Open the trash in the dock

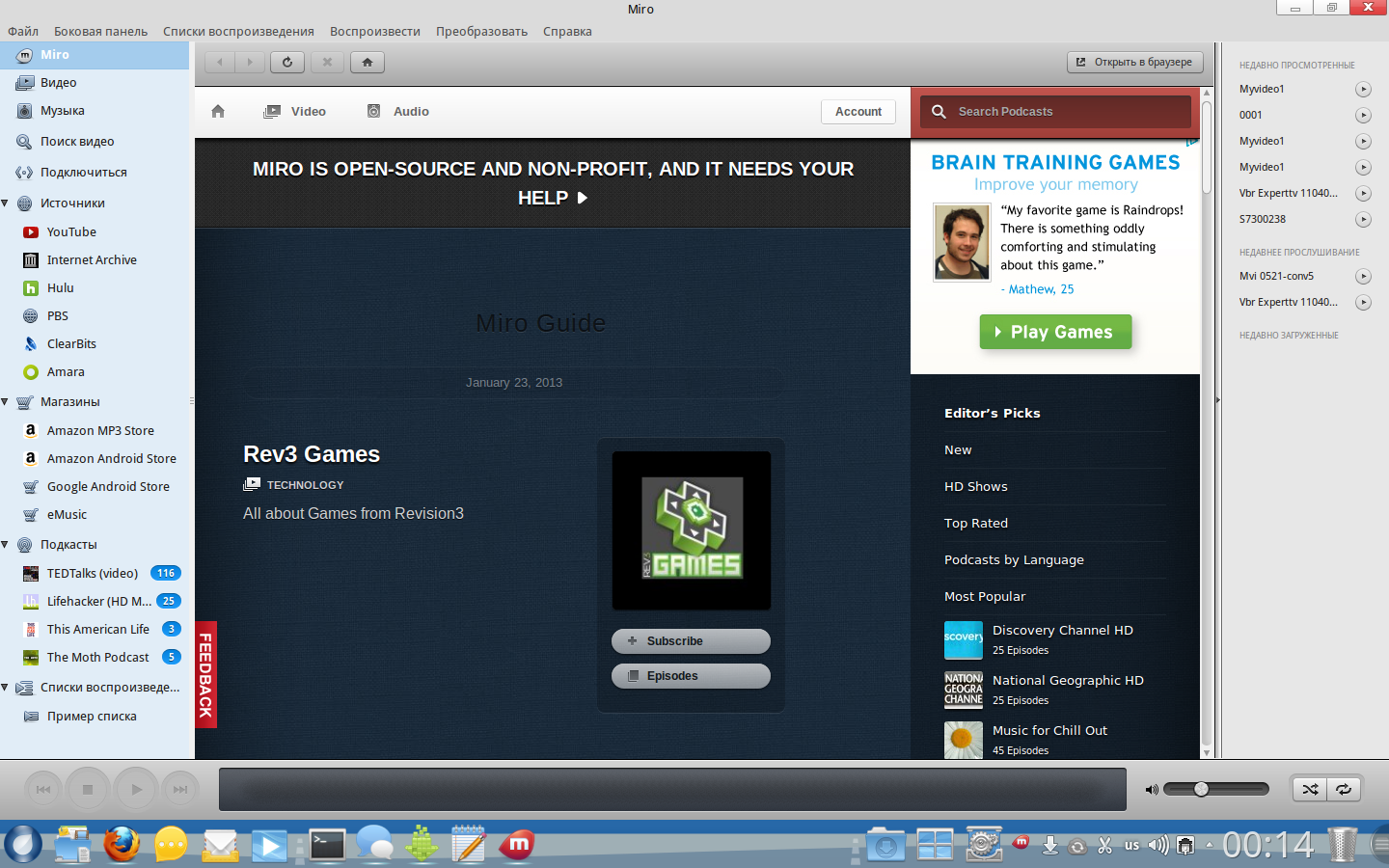[x=1342, y=845]
